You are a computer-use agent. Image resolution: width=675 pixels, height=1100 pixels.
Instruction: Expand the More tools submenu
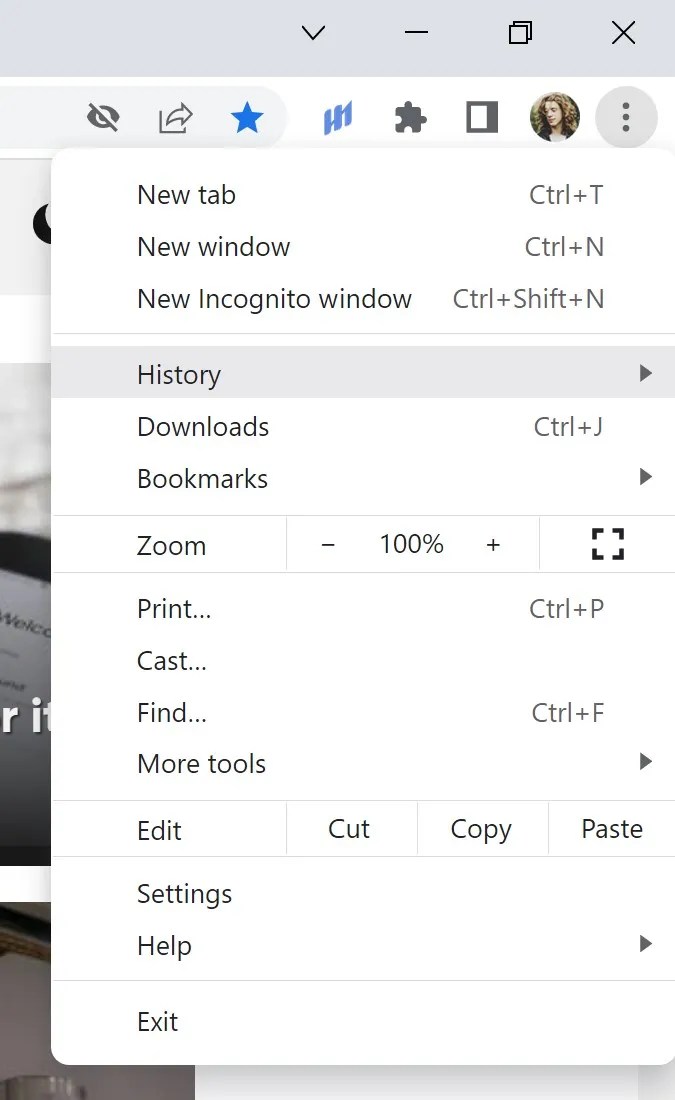pos(646,761)
